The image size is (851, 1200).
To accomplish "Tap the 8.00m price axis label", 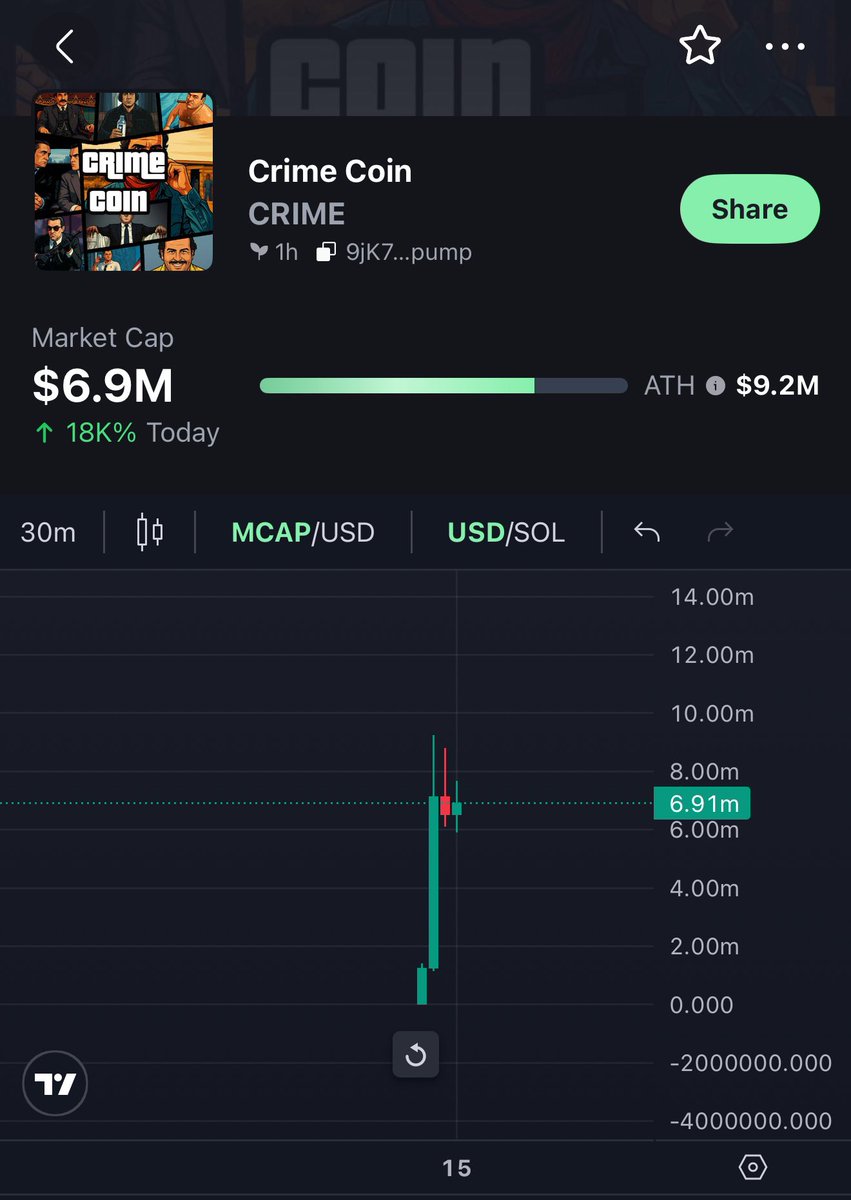I will [x=704, y=771].
